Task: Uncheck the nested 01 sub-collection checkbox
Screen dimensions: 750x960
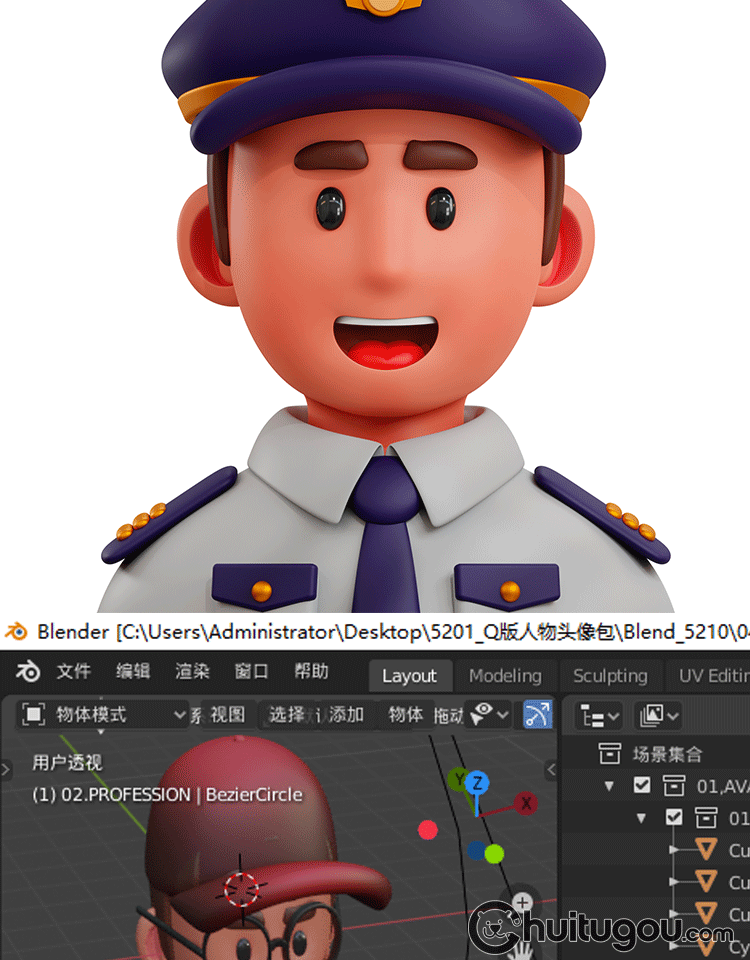Action: pos(674,817)
